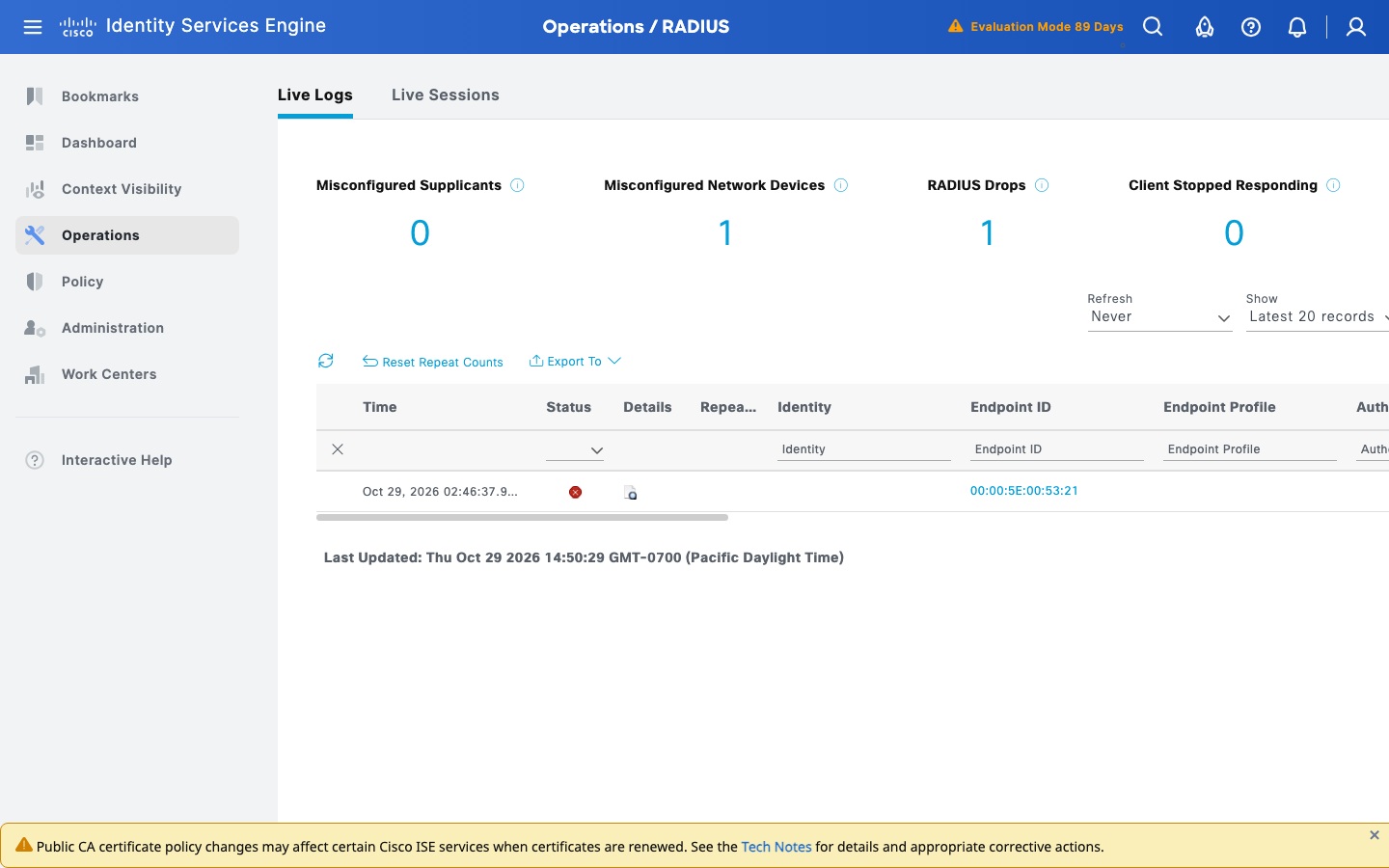The width and height of the screenshot is (1389, 868).
Task: Click the Endpoint Profile filter field
Action: (1250, 449)
